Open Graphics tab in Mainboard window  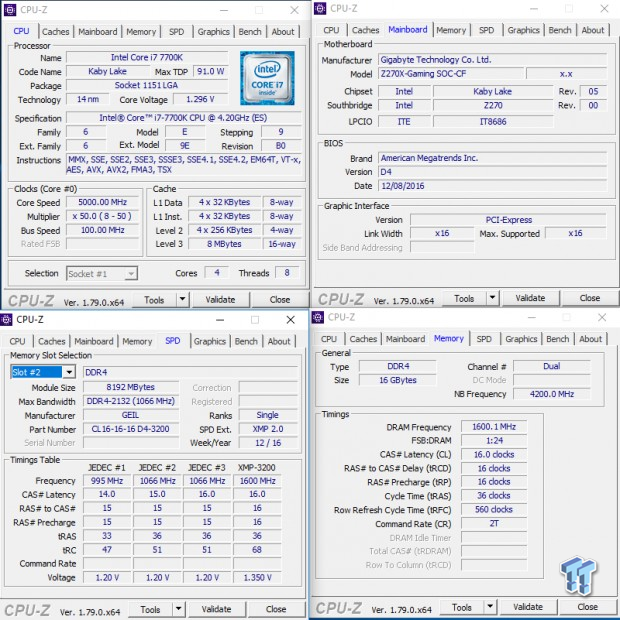point(524,30)
